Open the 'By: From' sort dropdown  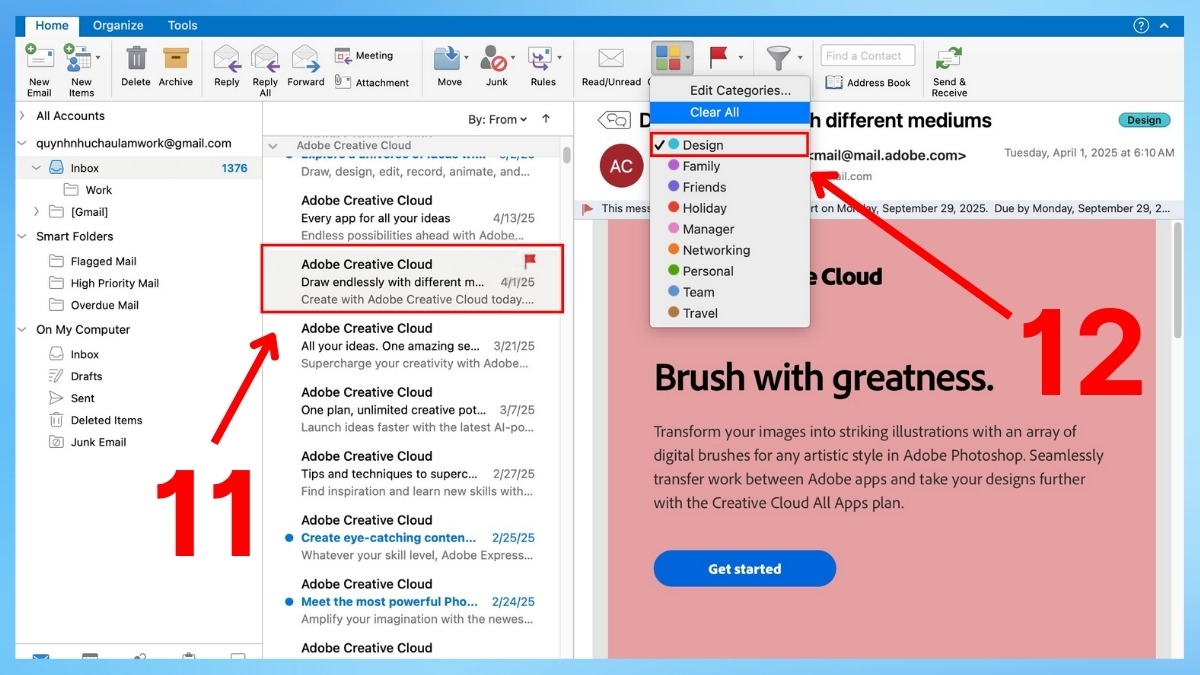point(498,120)
